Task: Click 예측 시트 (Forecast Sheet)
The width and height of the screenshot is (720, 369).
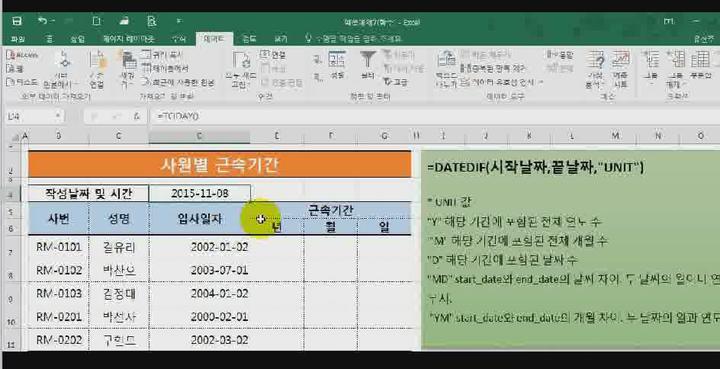Action: [620, 70]
